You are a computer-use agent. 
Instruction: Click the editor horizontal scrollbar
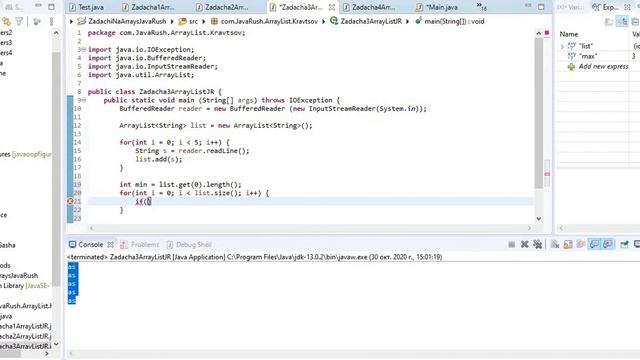coord(310,228)
